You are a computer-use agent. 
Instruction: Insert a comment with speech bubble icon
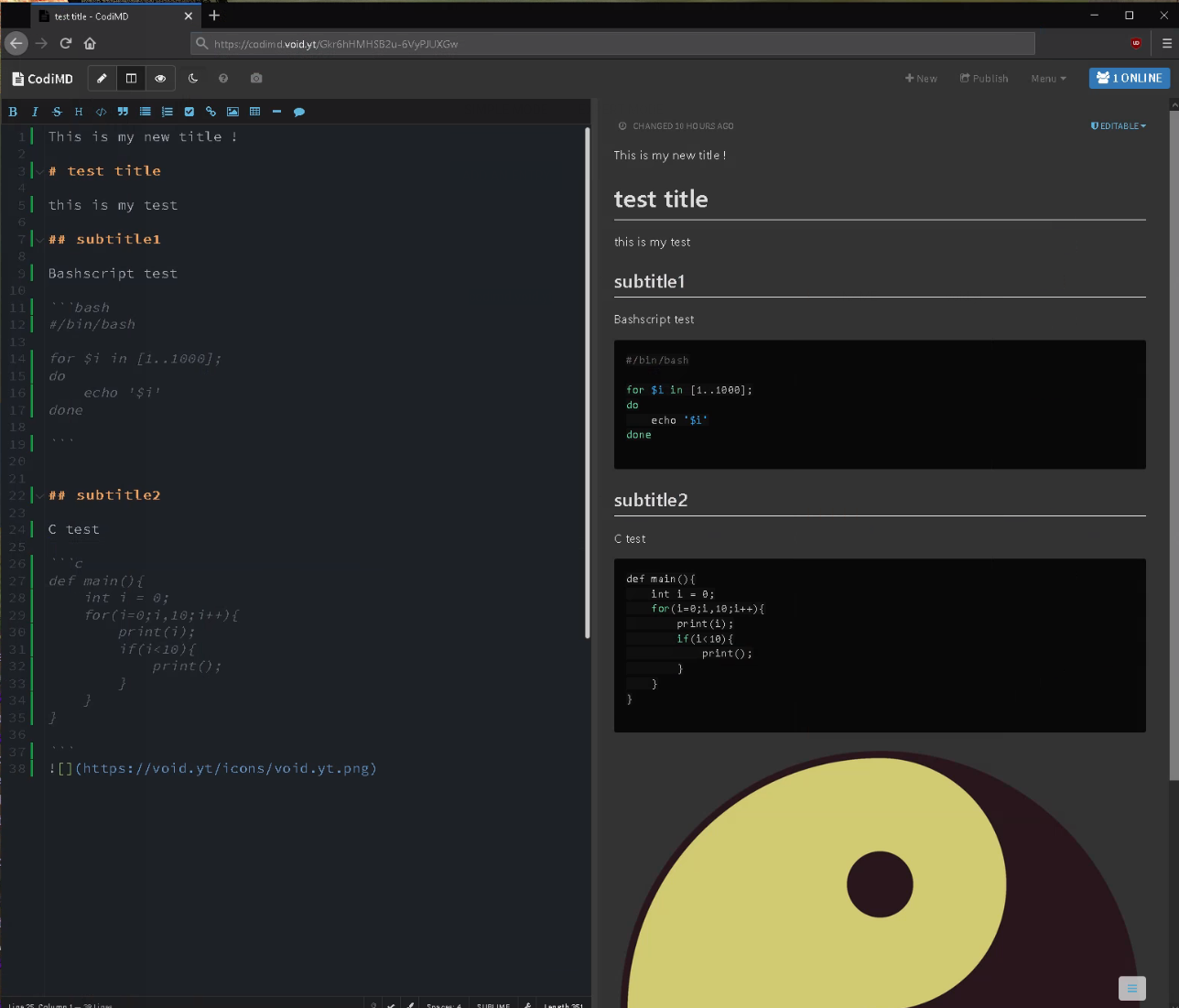[298, 112]
